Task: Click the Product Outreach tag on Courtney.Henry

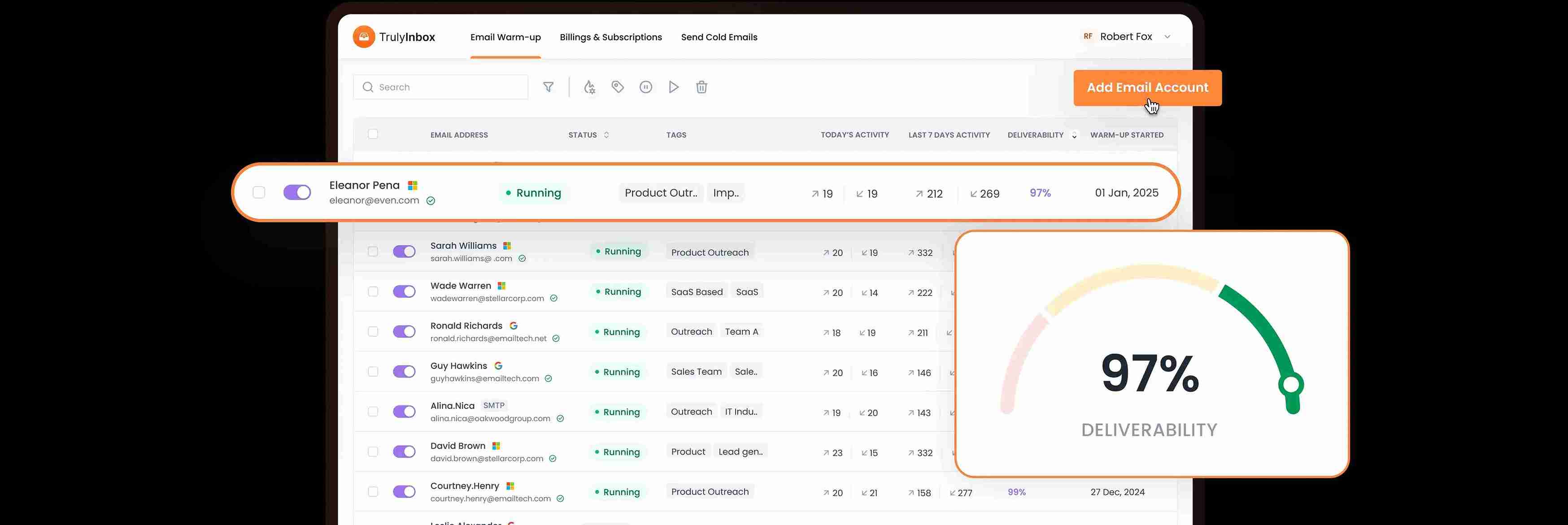Action: click(x=710, y=491)
